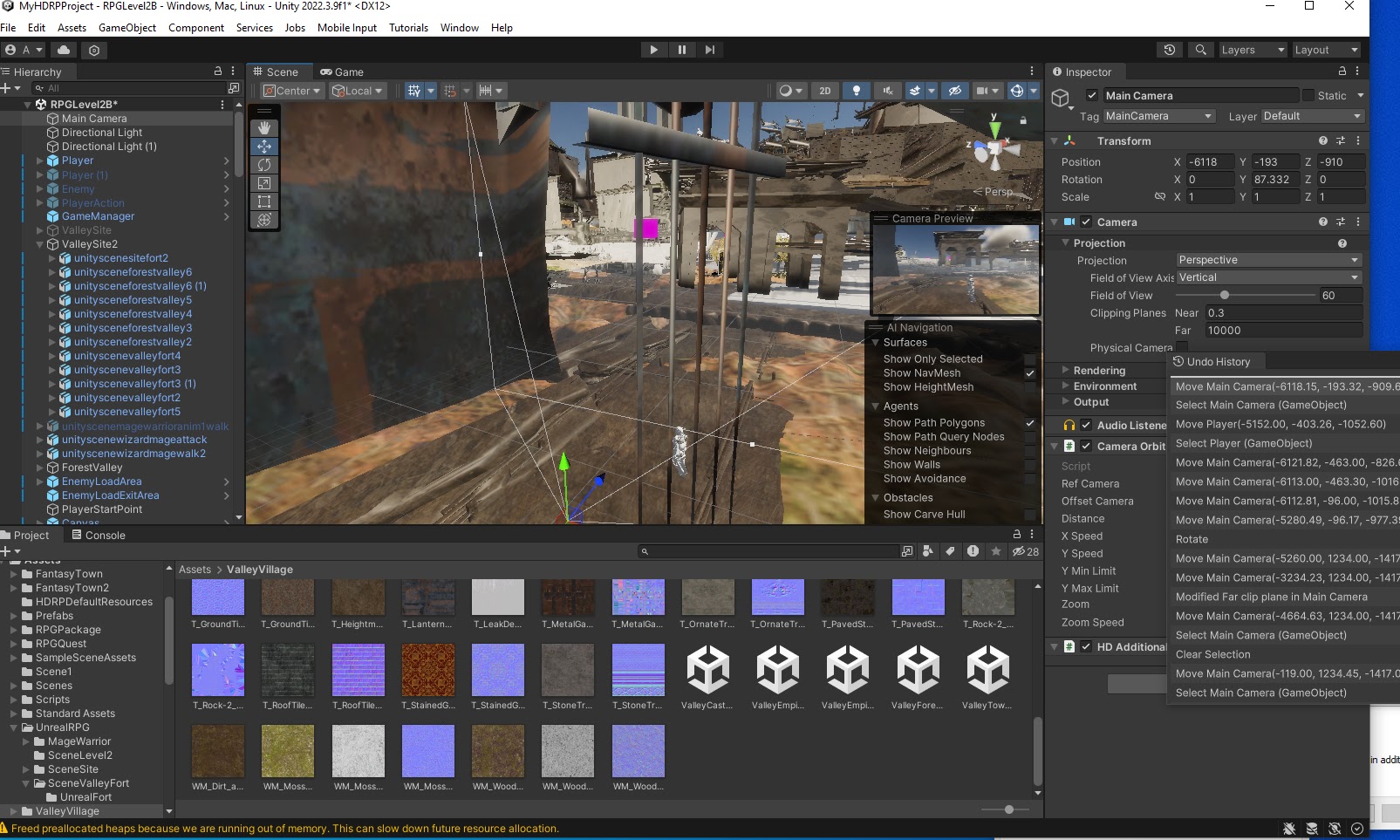This screenshot has width=1400, height=840.
Task: Select Clear Selection entry in Undo History
Action: 1283,654
